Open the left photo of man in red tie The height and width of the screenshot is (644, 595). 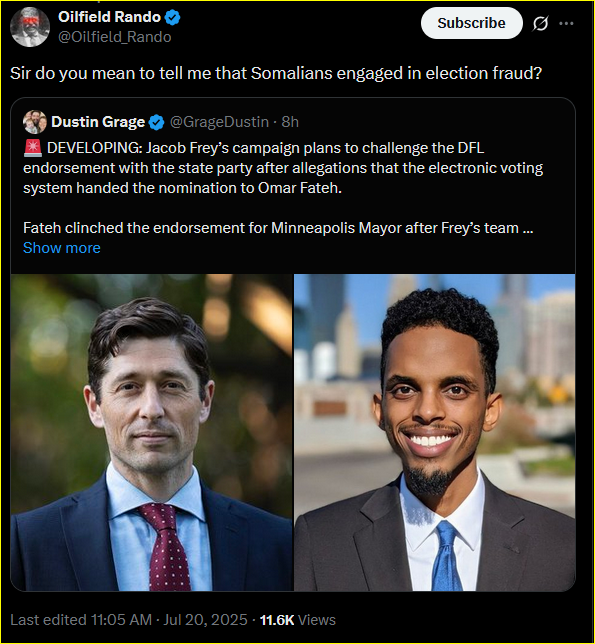(x=152, y=432)
